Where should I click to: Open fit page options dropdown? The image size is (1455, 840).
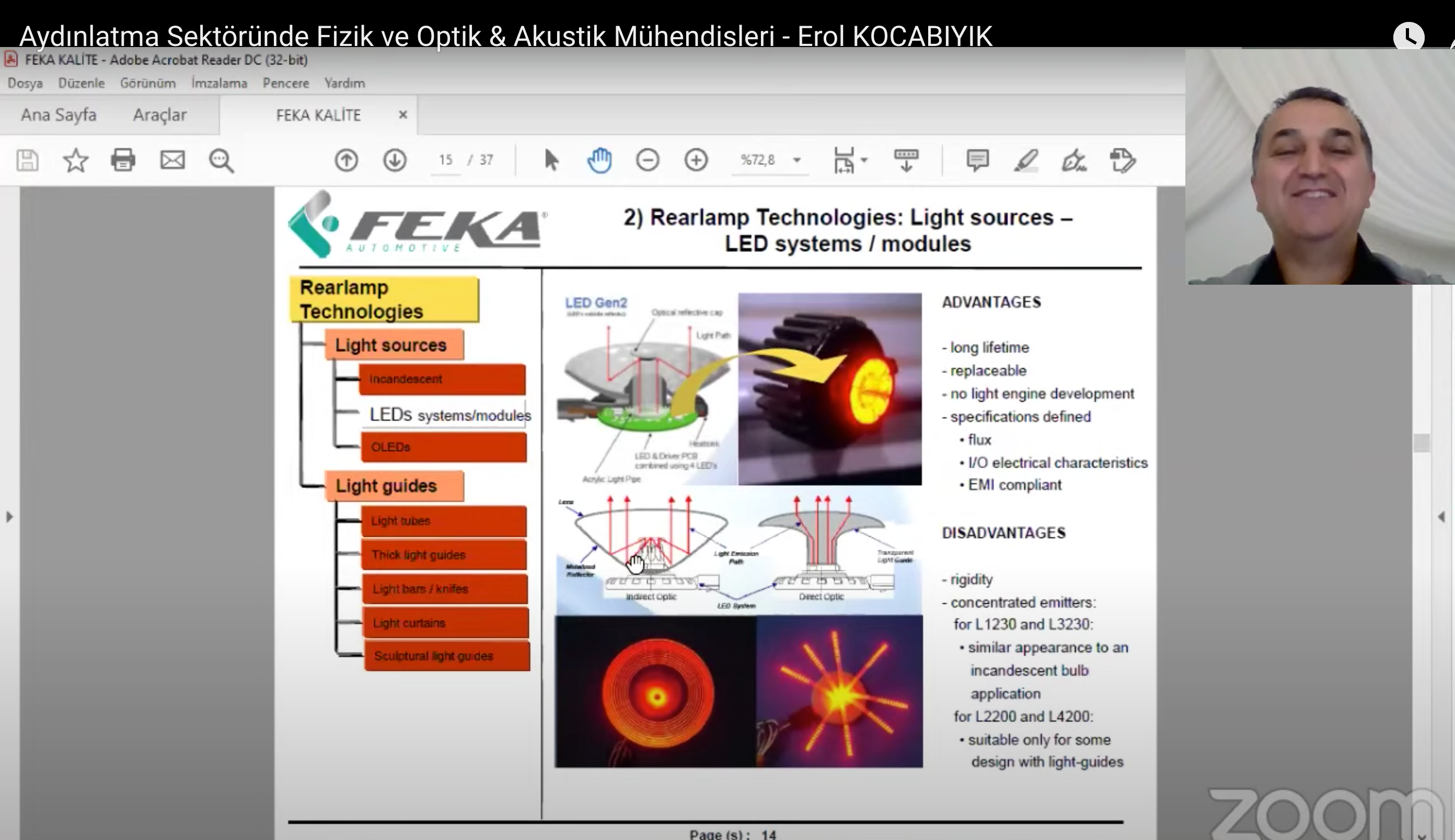(864, 160)
